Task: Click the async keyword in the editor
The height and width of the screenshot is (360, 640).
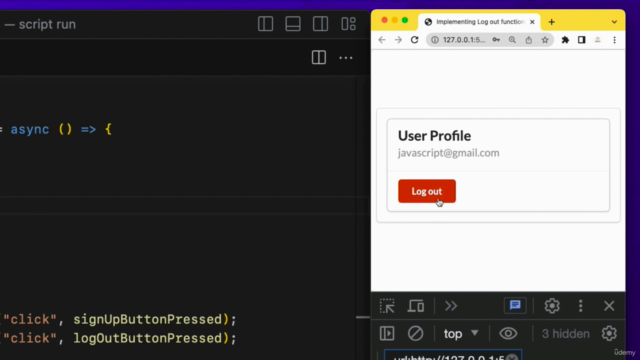Action: pos(30,129)
